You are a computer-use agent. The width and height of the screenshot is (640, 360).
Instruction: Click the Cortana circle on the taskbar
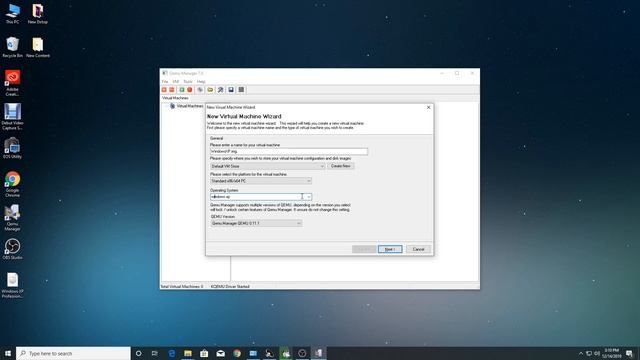tap(138, 353)
